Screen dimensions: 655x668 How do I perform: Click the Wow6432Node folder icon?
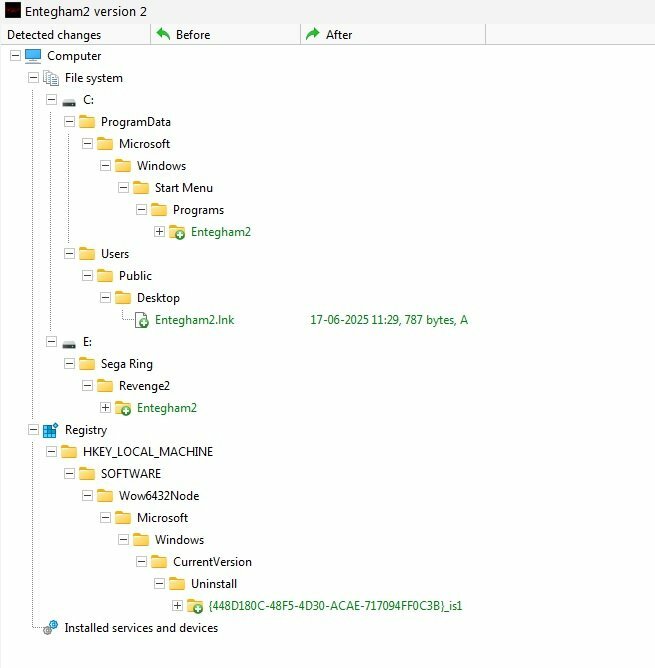[105, 496]
